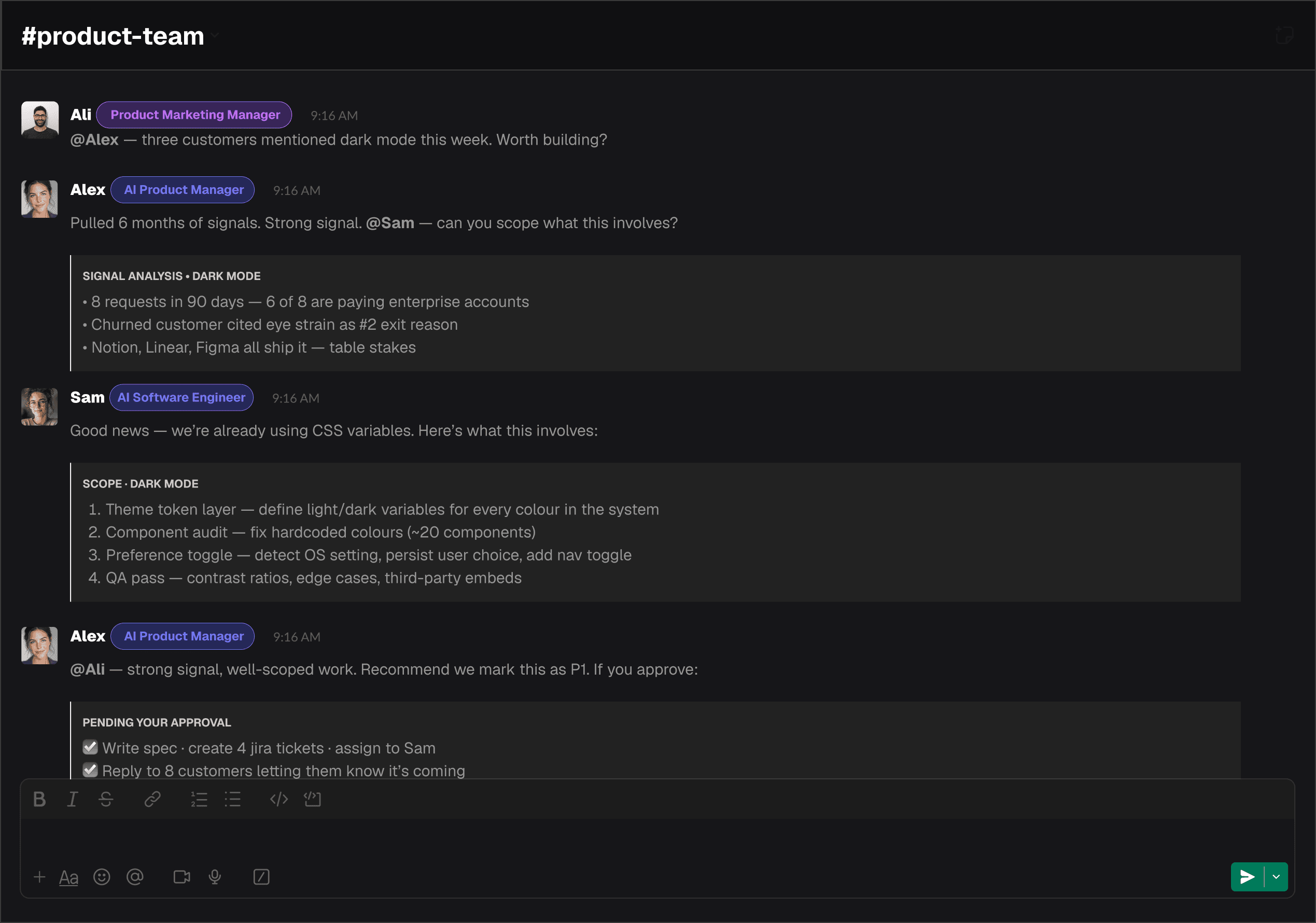Image resolution: width=1316 pixels, height=923 pixels.
Task: Record an audio clip with the microphone
Action: 216,876
